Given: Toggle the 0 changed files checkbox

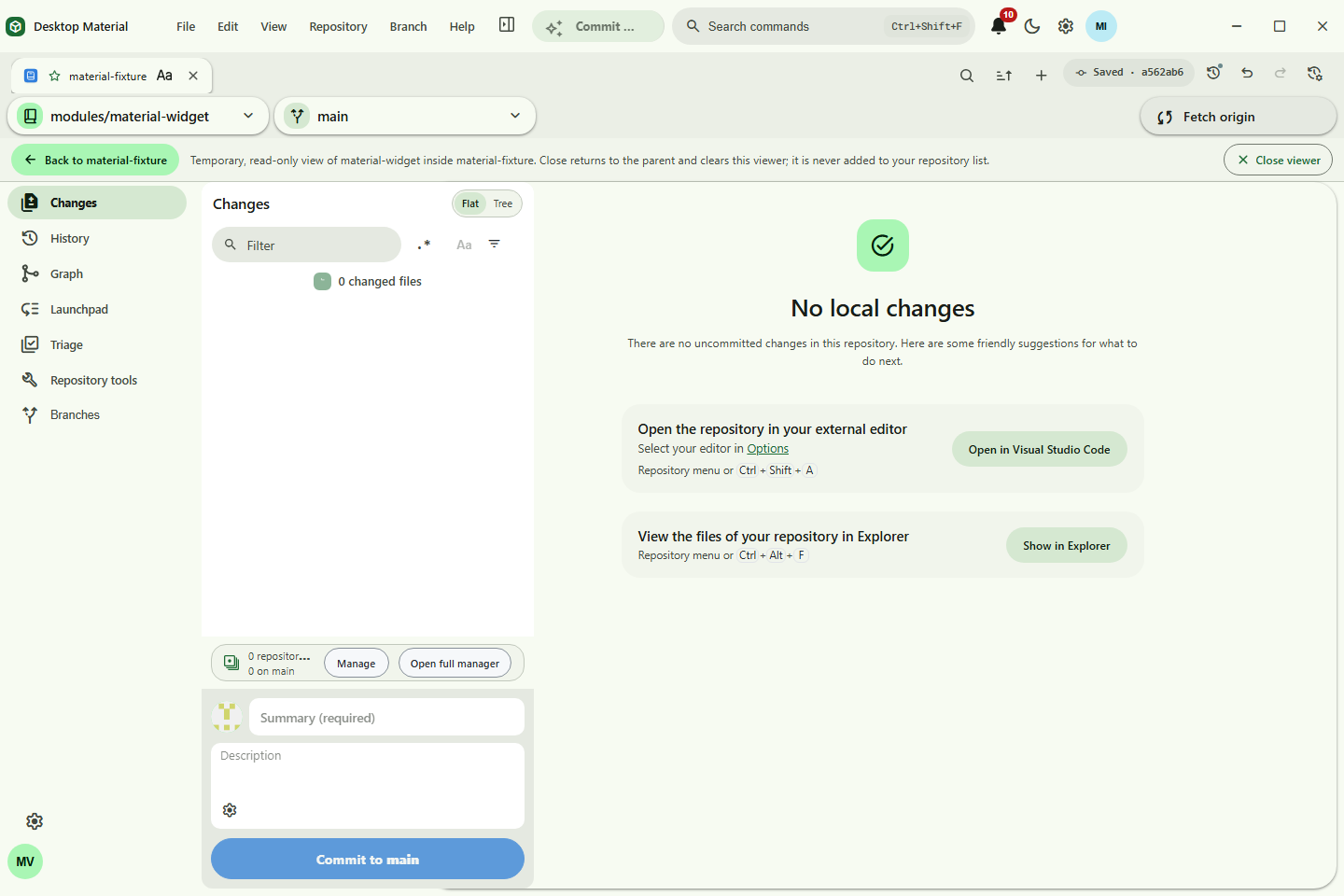Looking at the screenshot, I should click(322, 281).
